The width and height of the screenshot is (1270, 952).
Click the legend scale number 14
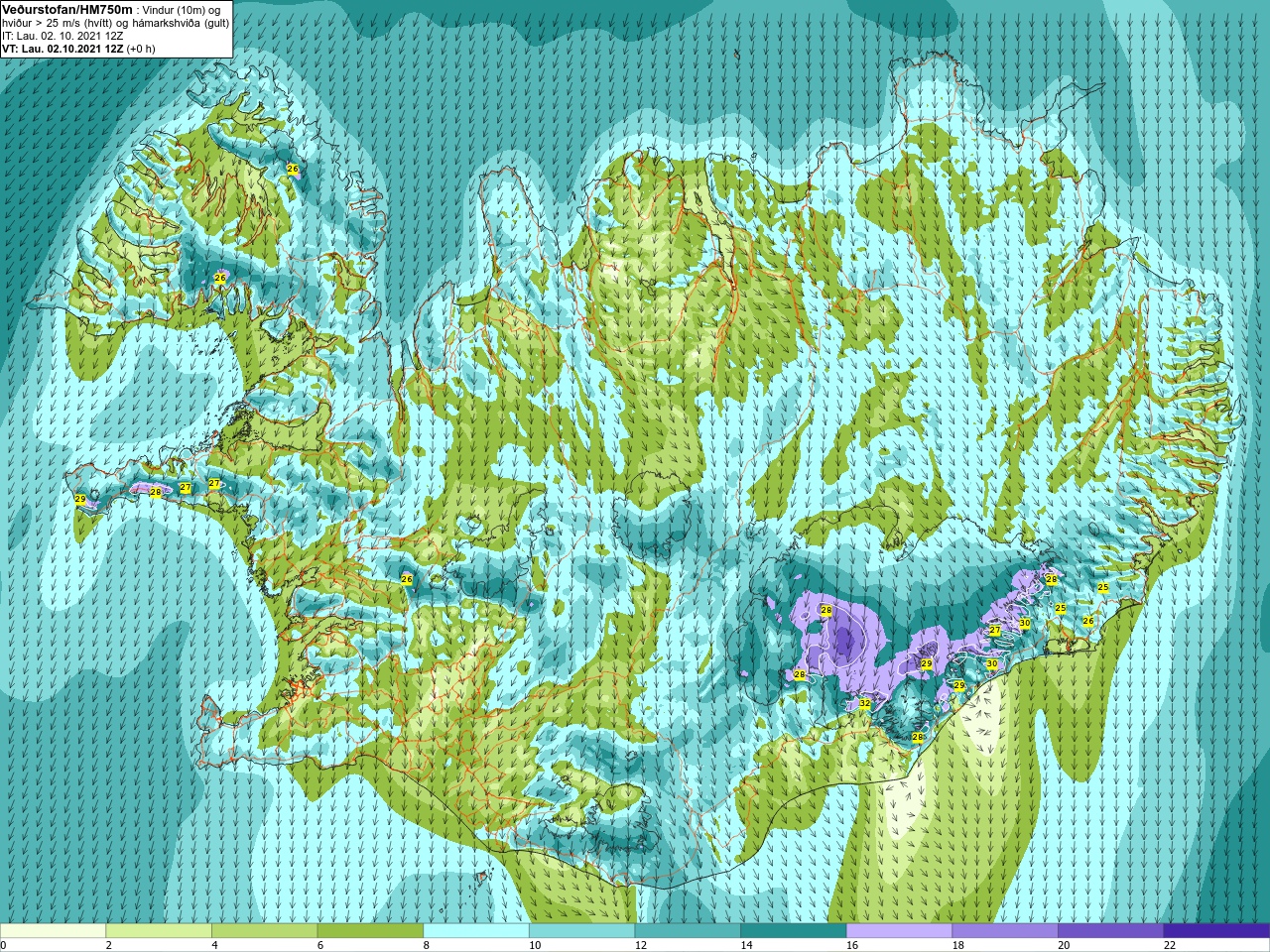tap(746, 945)
